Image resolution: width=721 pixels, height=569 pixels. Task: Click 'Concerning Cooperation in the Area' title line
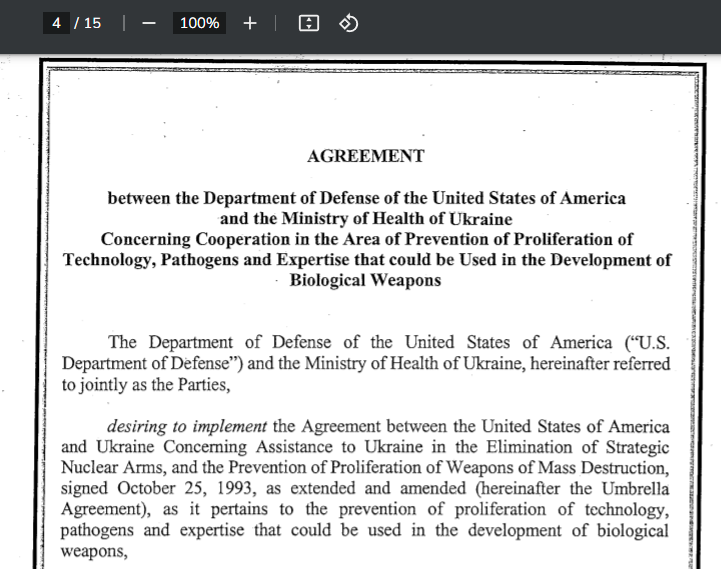coord(366,239)
